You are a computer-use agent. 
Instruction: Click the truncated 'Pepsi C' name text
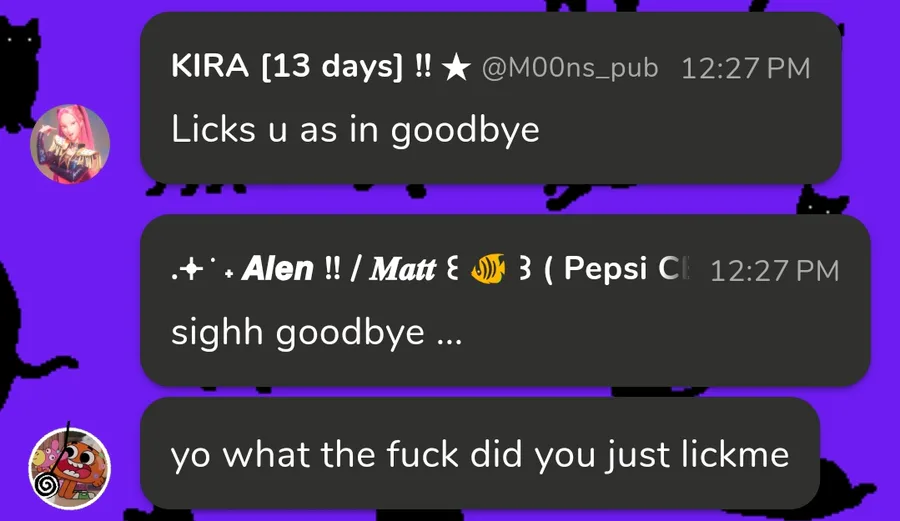pyautogui.click(x=626, y=269)
